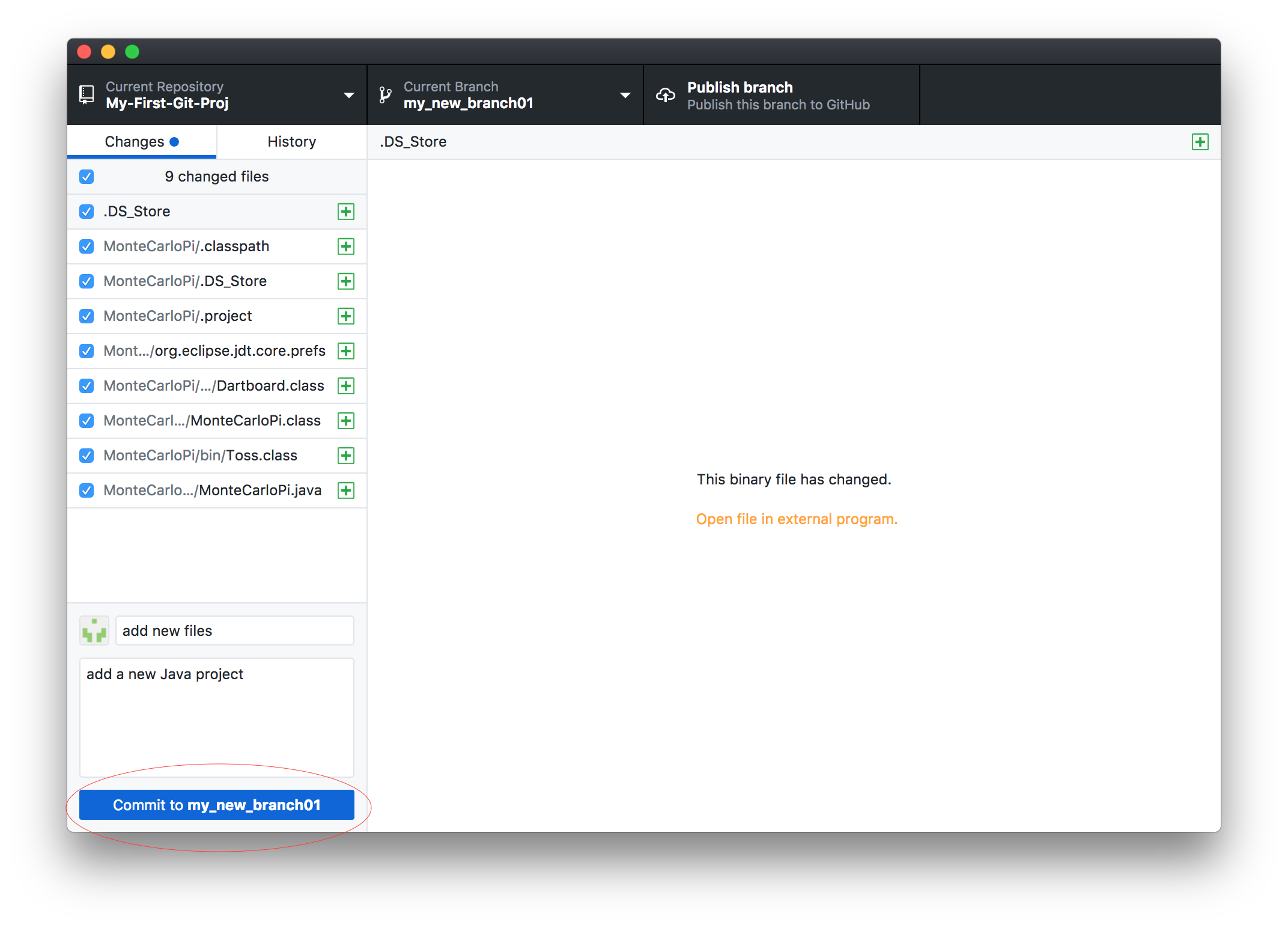Viewport: 1288px width, 928px height.
Task: Click the commit description text area
Action: tap(216, 716)
